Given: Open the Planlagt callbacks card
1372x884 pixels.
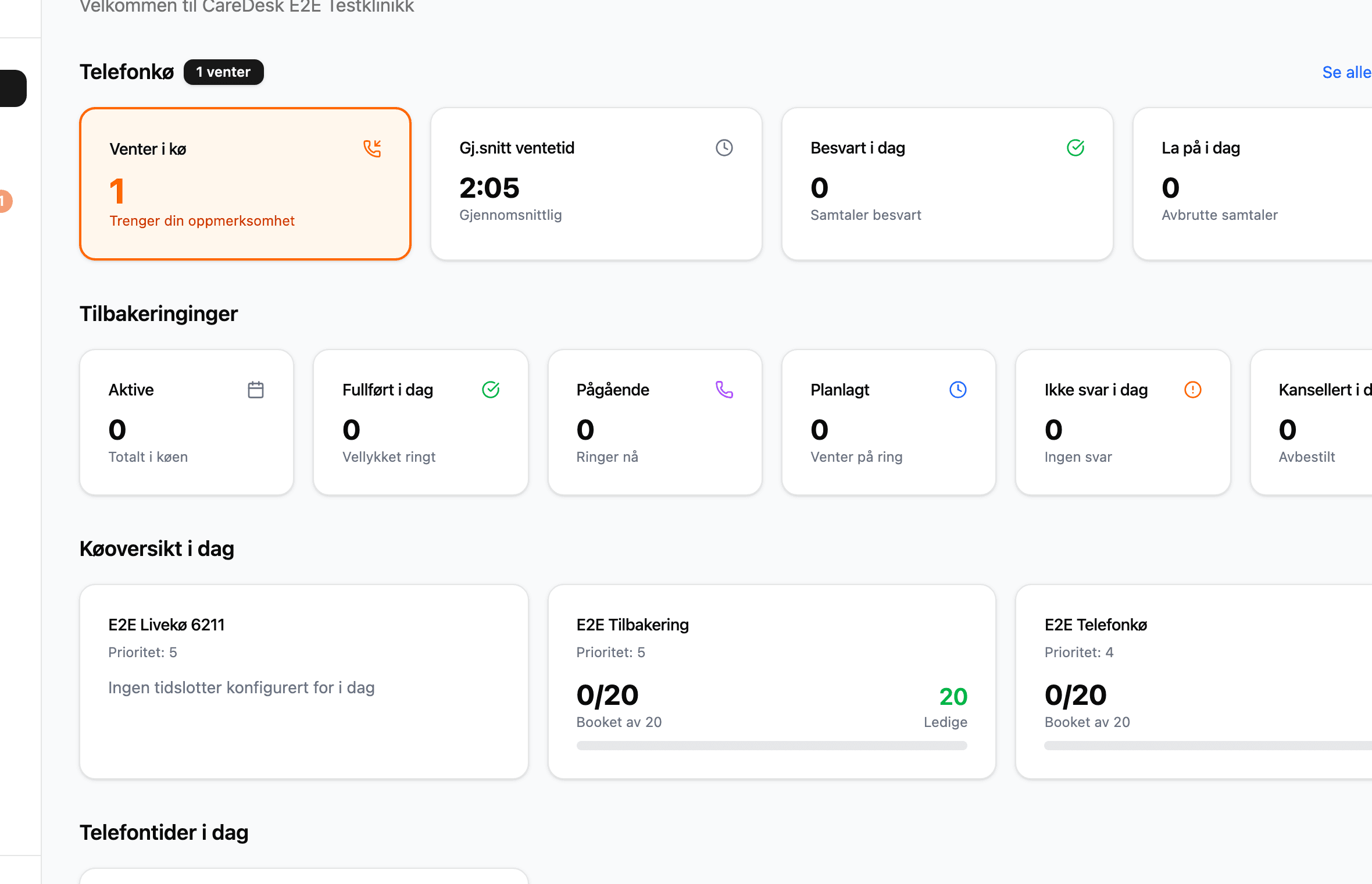Looking at the screenshot, I should pyautogui.click(x=889, y=422).
